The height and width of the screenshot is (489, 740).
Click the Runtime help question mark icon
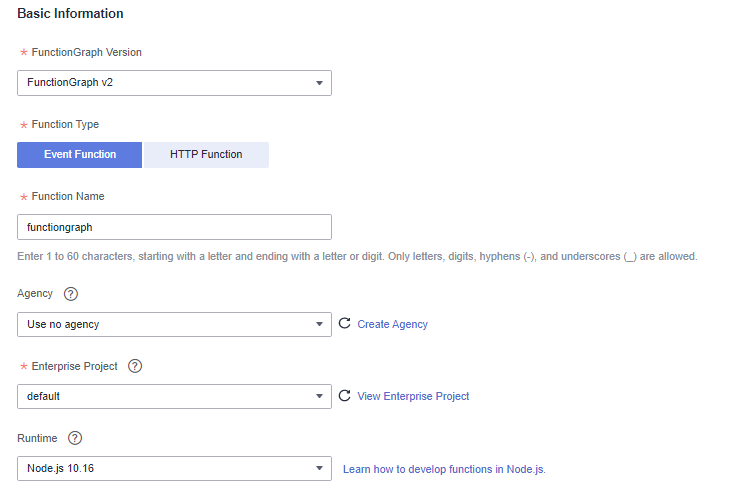pyautogui.click(x=74, y=438)
